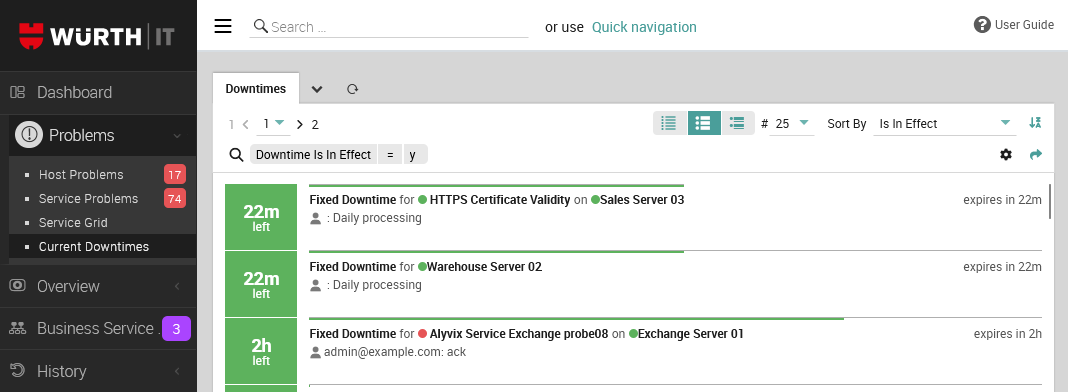
Task: Click Host Problems badge 17
Action: pos(175,175)
